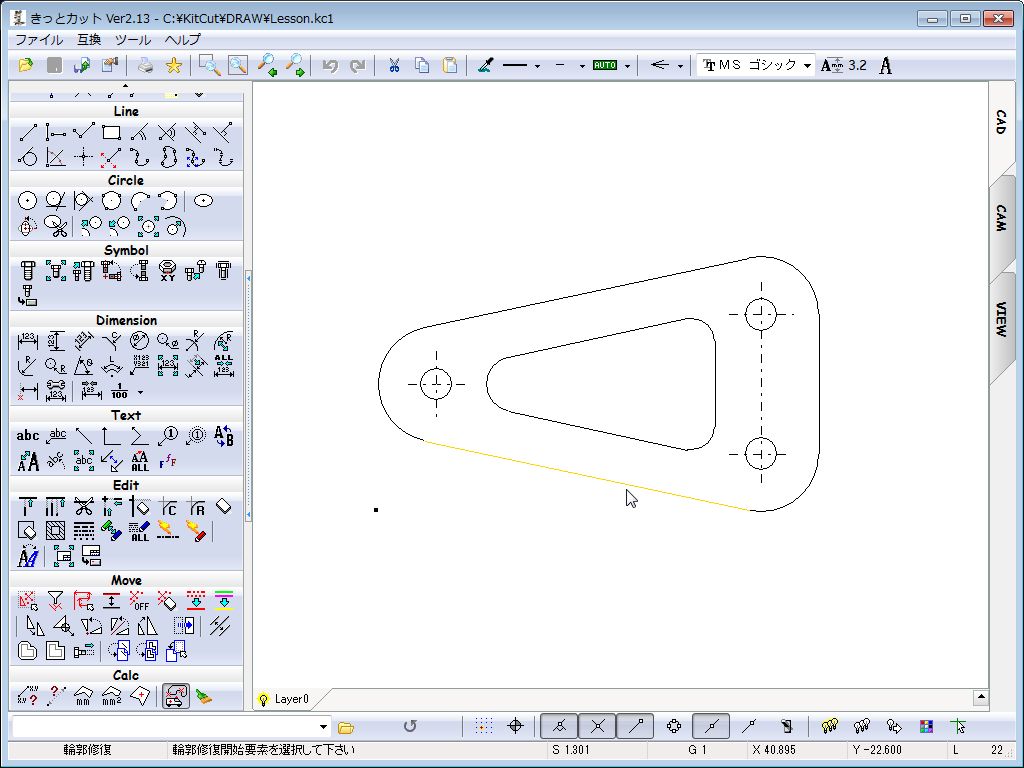Switch to the CAM tab

click(x=1001, y=218)
